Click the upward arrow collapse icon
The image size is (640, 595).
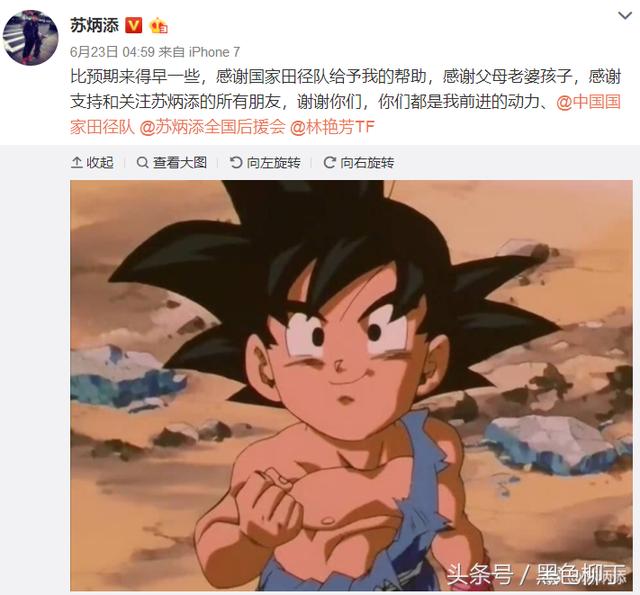click(x=76, y=162)
